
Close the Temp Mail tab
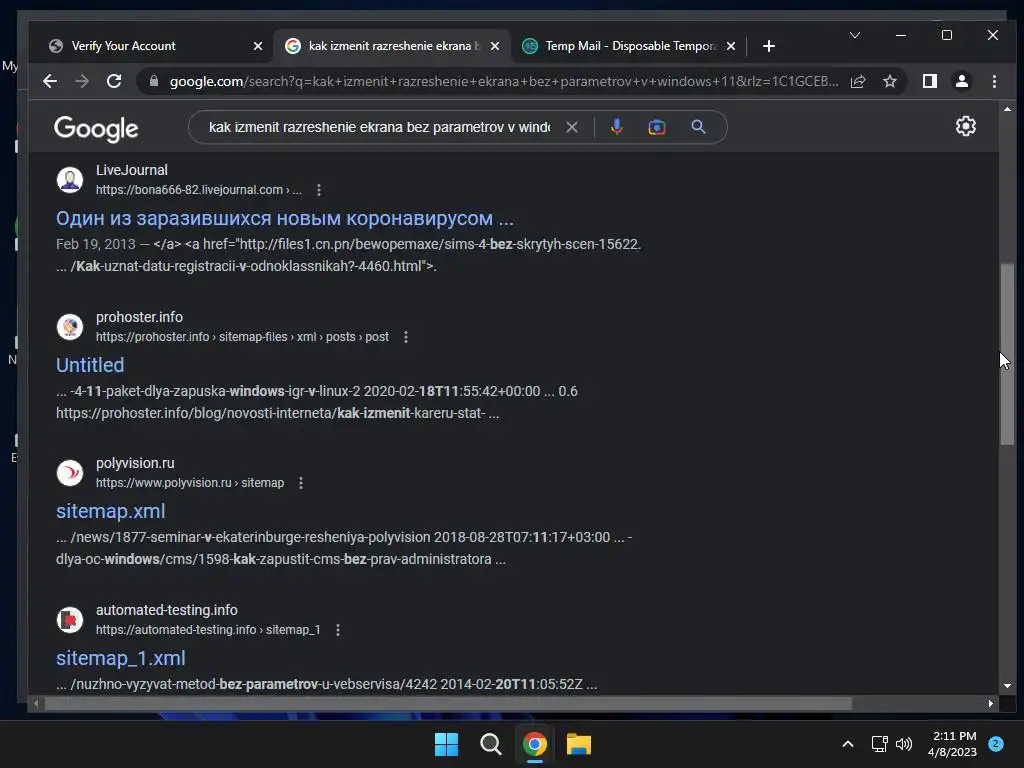[x=731, y=46]
